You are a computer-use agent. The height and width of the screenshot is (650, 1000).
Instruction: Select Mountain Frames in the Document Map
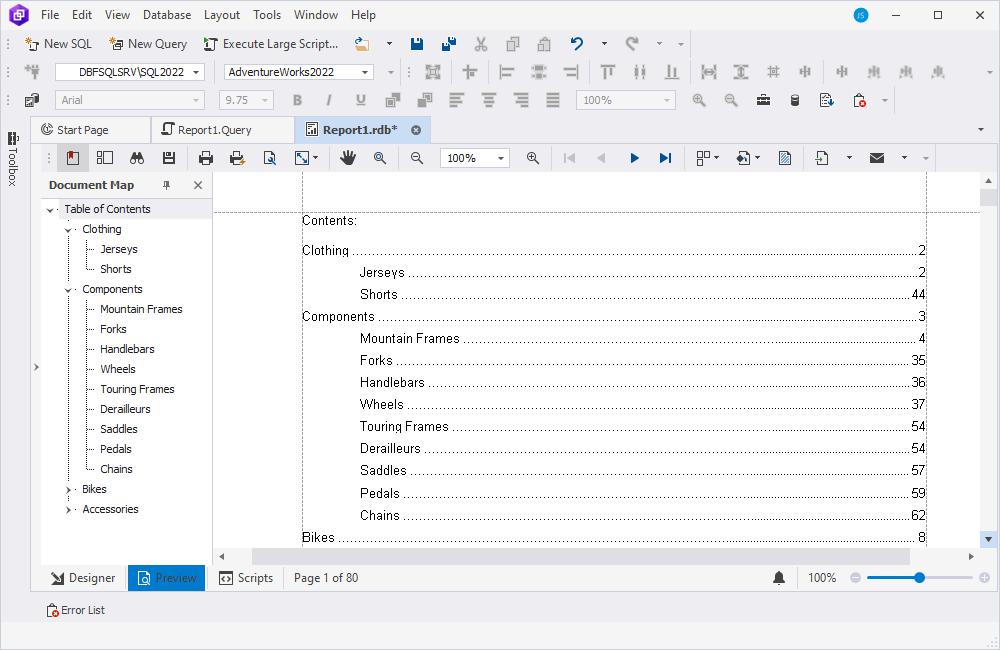(141, 309)
